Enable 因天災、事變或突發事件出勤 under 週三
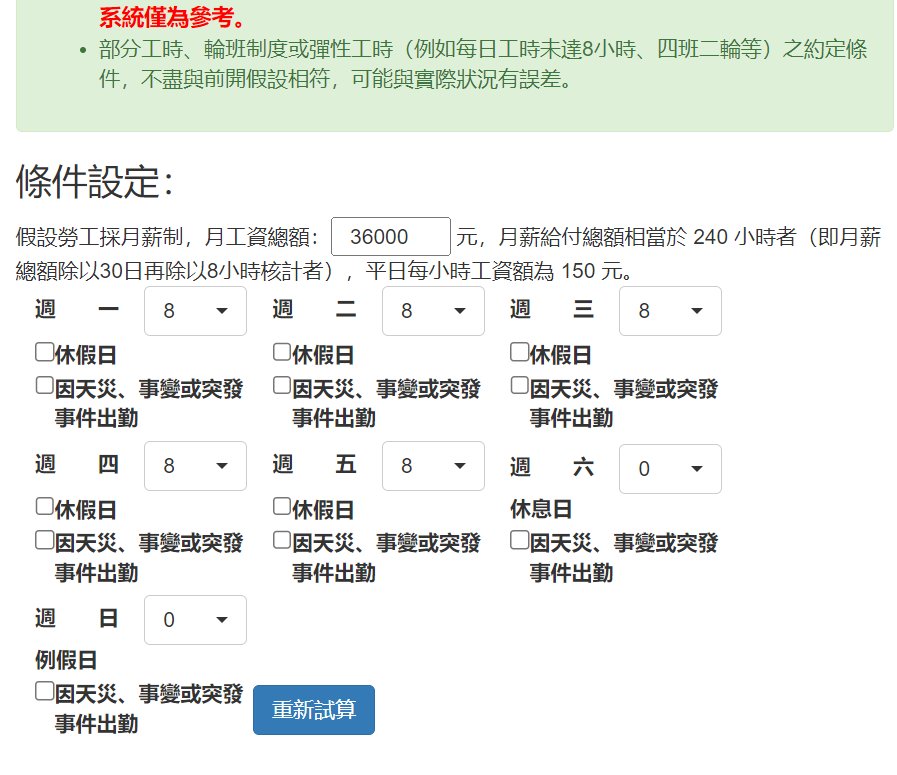The width and height of the screenshot is (897, 775). (519, 385)
